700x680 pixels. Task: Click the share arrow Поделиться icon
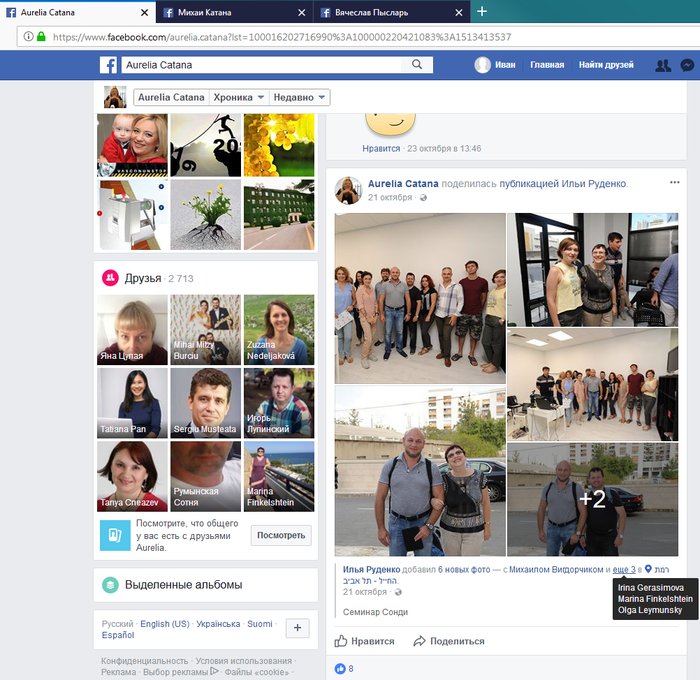[419, 641]
